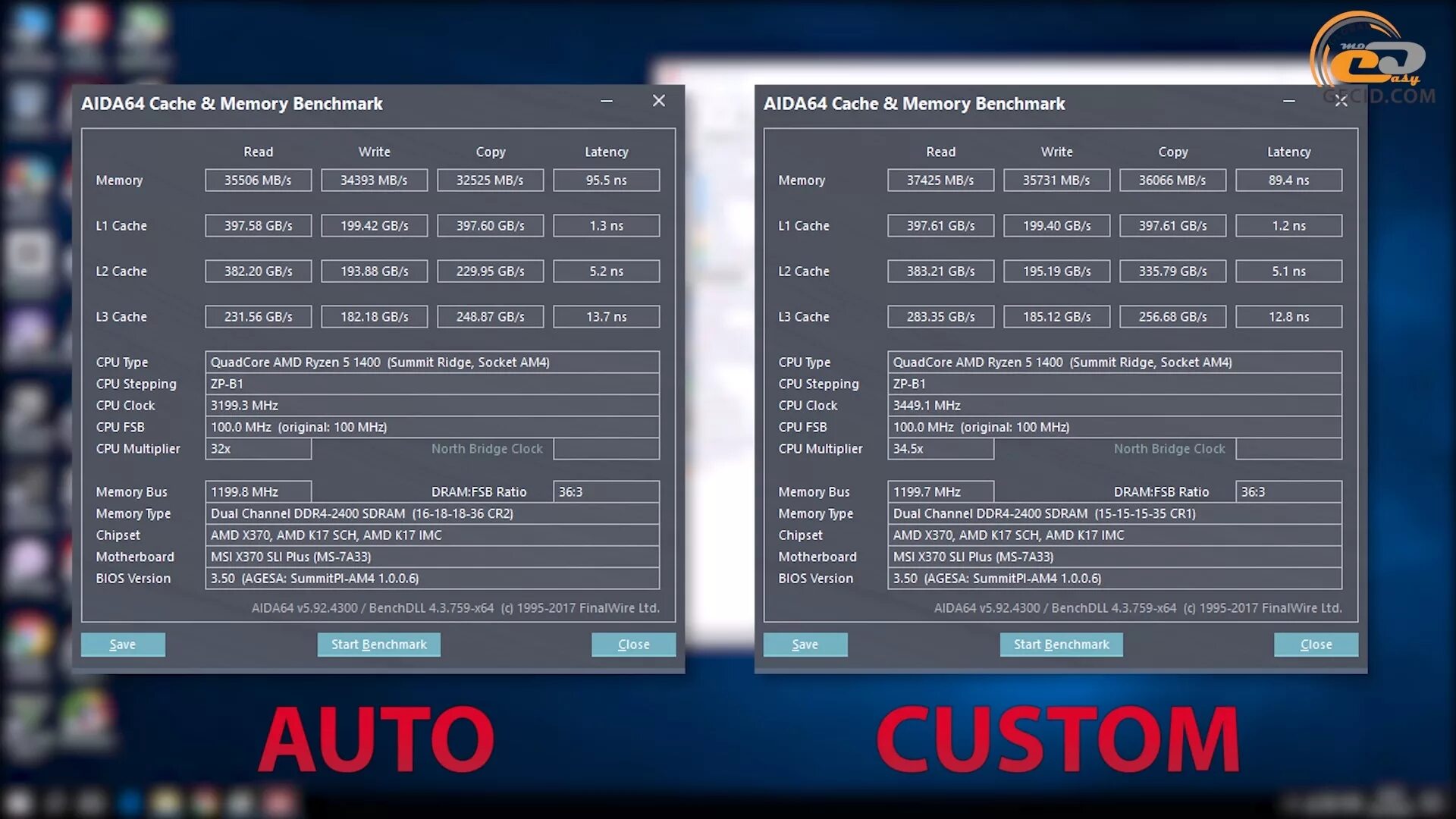The width and height of the screenshot is (1456, 819).
Task: Click the 37425 MB/s Memory Read field
Action: [940, 180]
